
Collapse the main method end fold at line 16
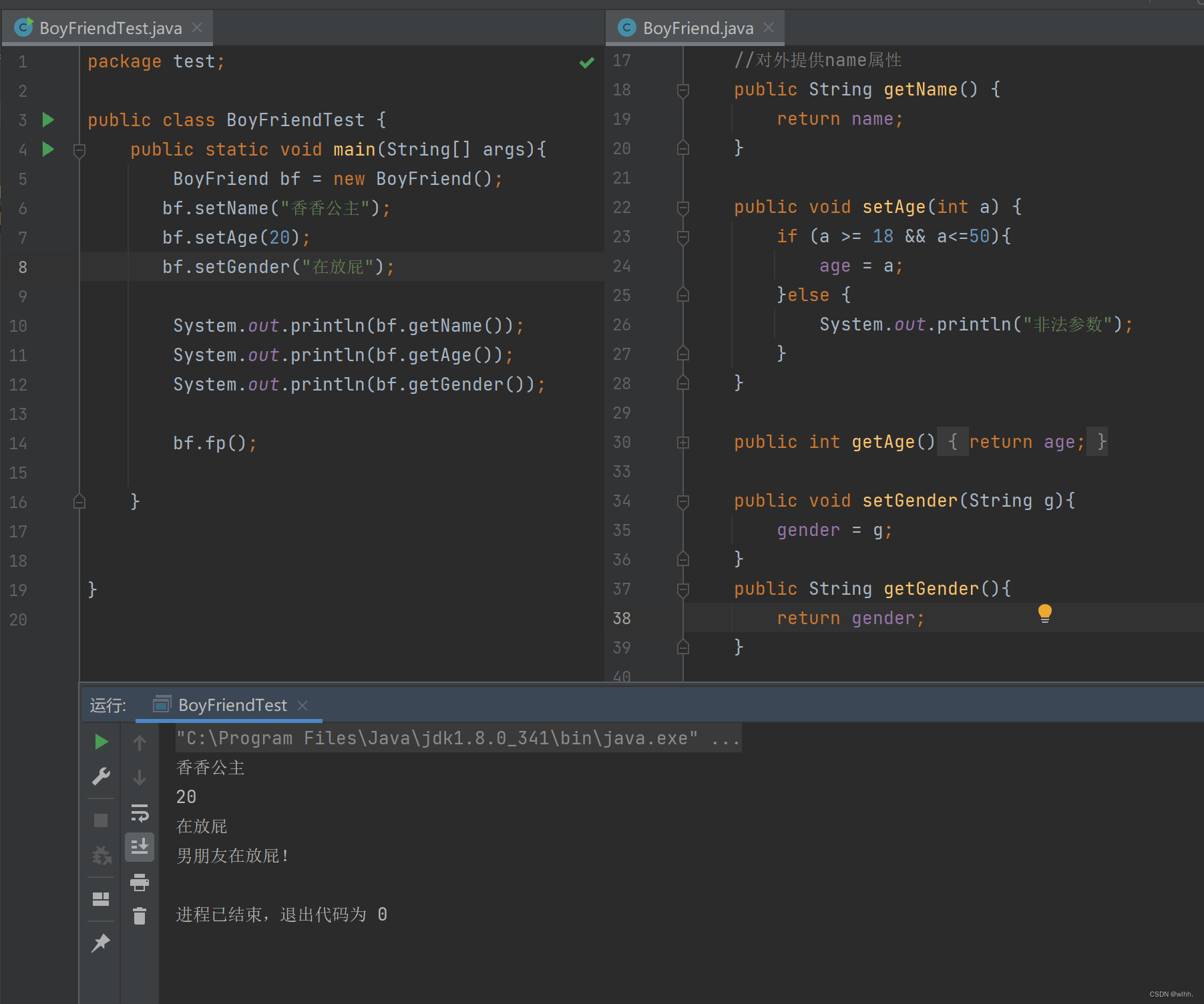[79, 501]
